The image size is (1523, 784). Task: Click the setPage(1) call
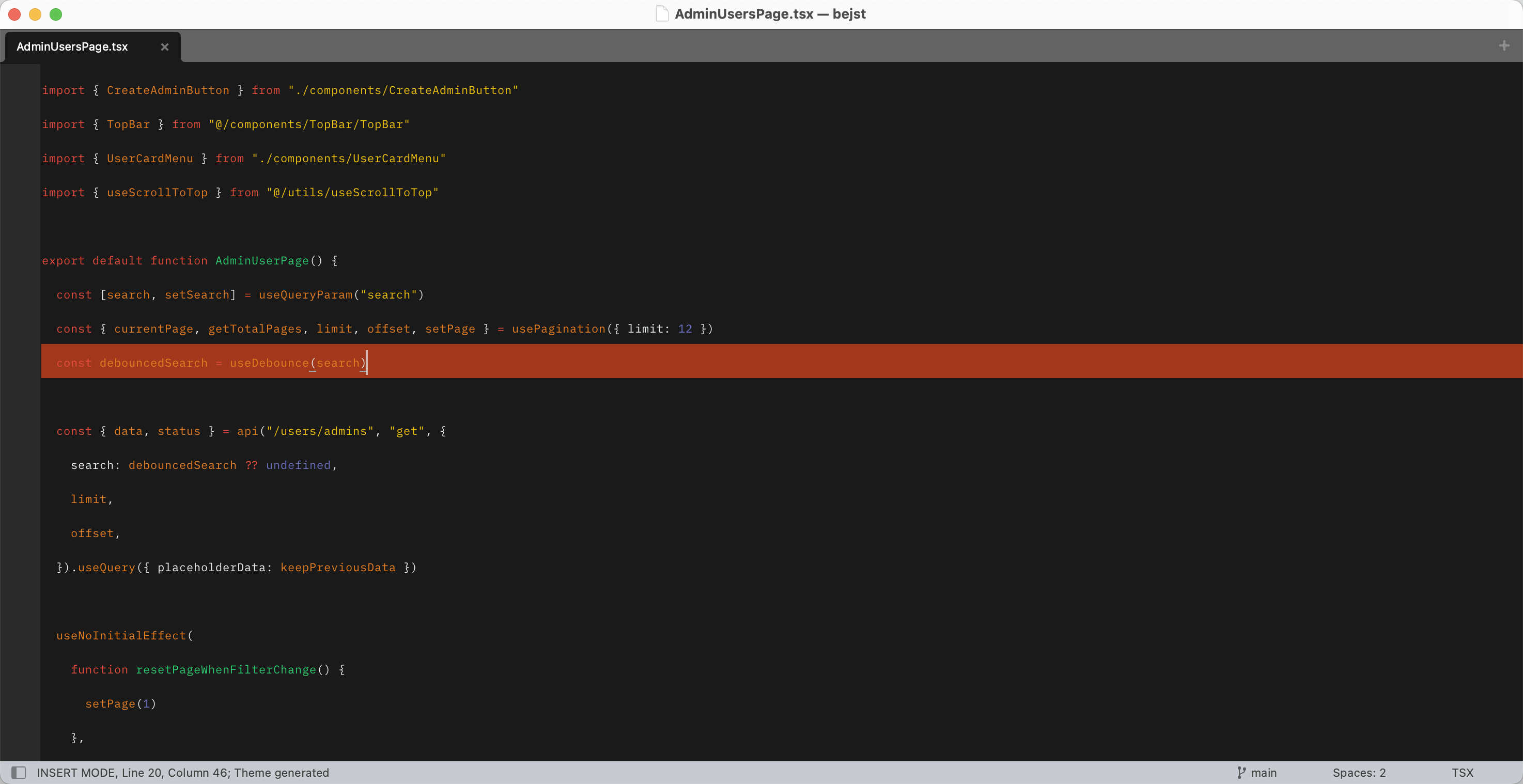(x=120, y=703)
